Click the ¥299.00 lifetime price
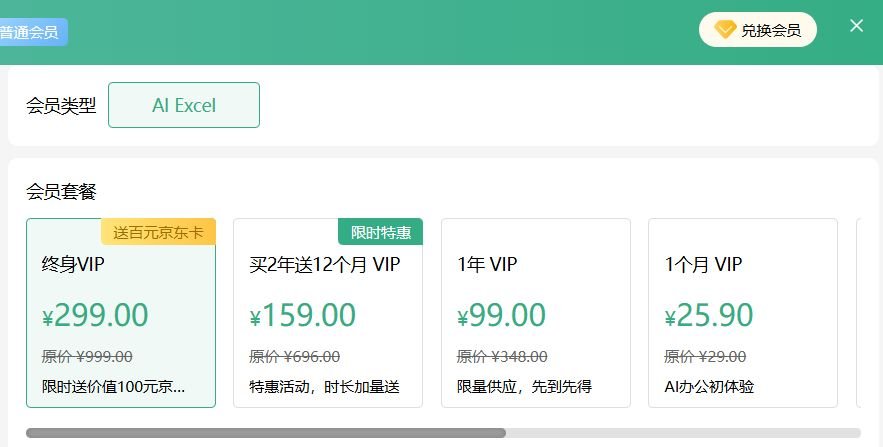 (95, 316)
